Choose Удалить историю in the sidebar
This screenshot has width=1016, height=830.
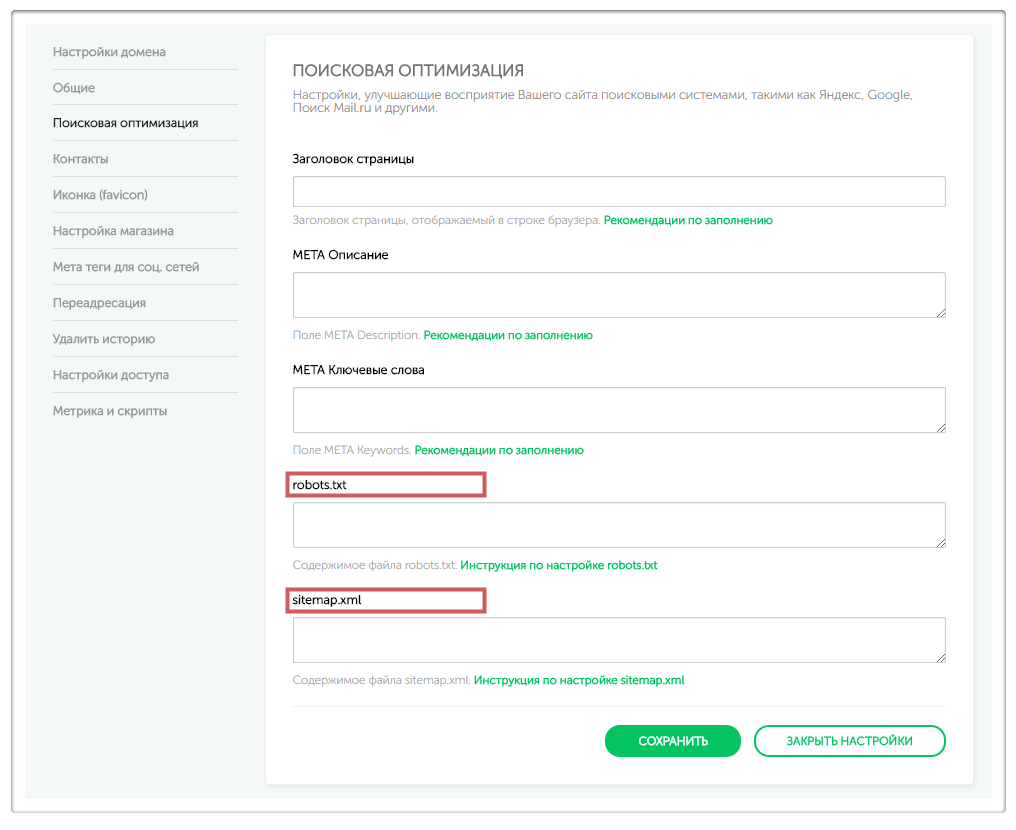click(x=104, y=339)
